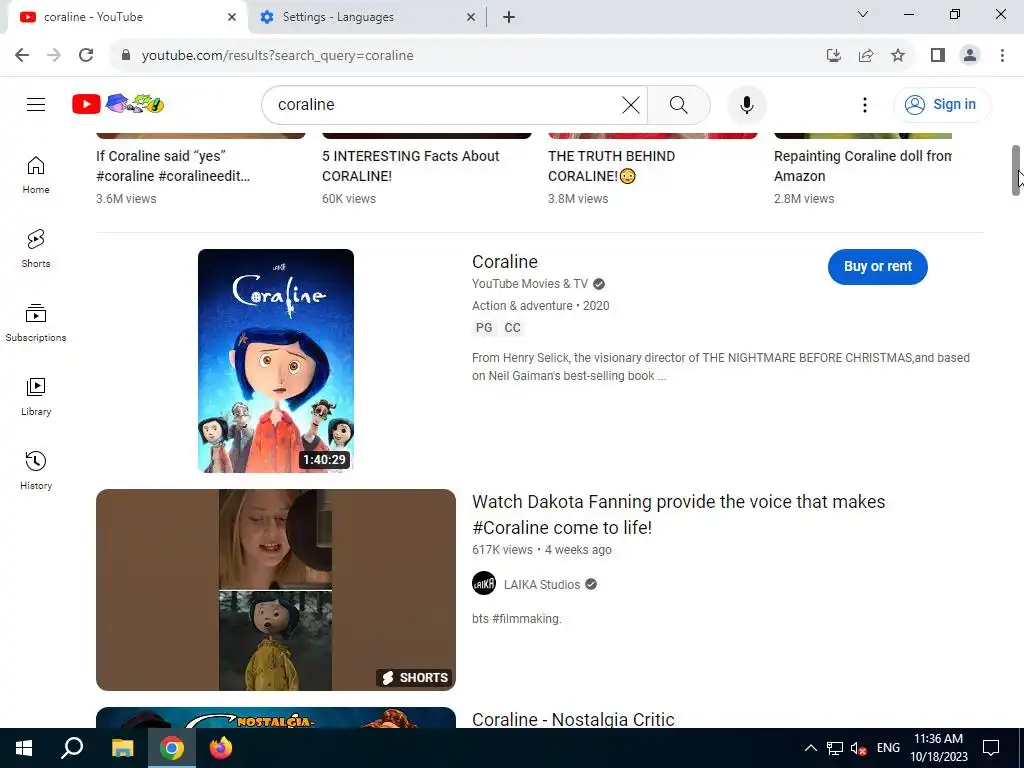Open Windows Start menu
The image size is (1024, 768).
click(x=24, y=748)
